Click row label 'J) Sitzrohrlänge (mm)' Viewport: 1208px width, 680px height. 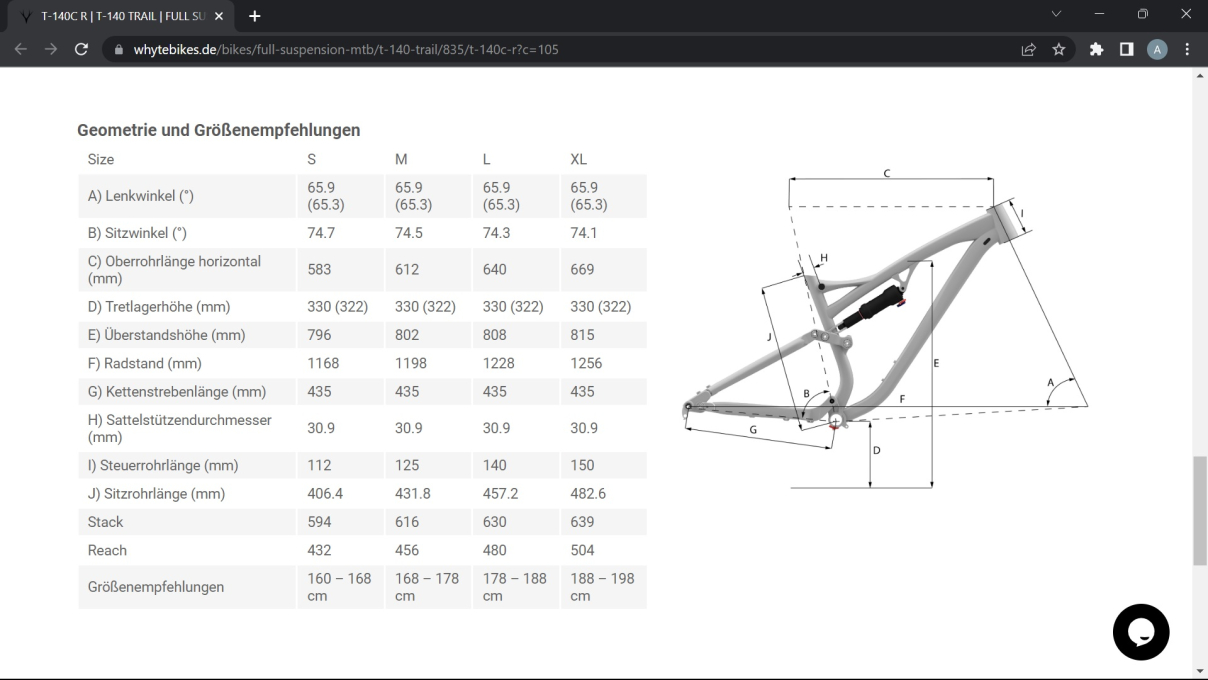156,493
